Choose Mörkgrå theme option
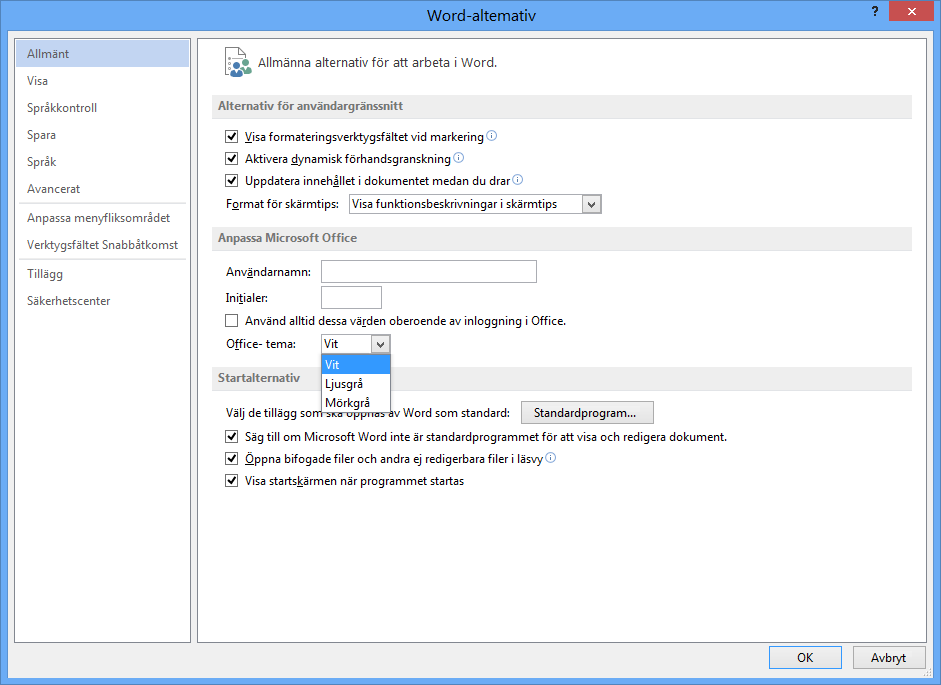The height and width of the screenshot is (685, 941). pos(356,403)
